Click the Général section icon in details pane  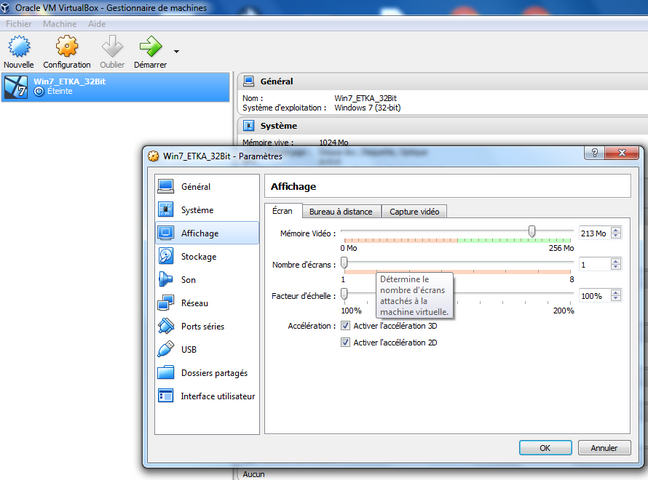coord(249,81)
